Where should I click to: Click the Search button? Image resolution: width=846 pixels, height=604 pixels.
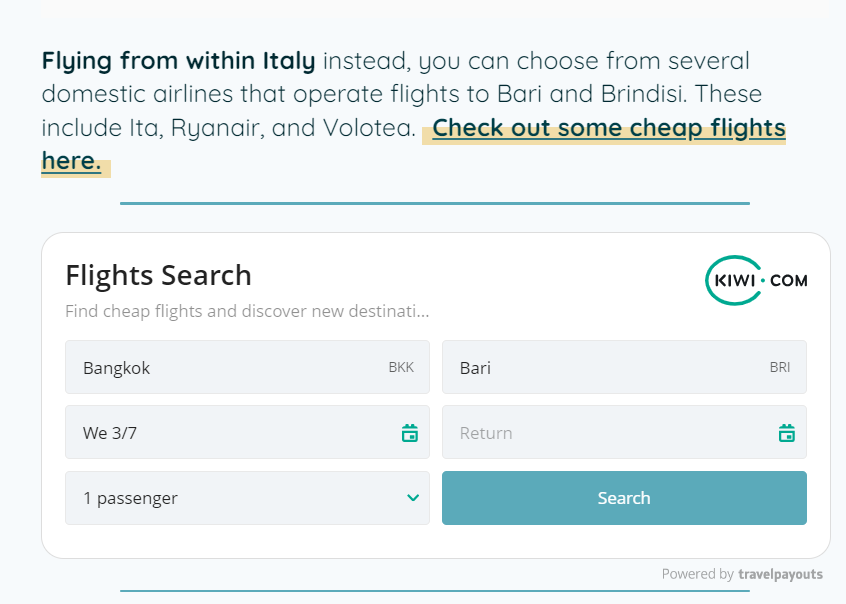624,498
